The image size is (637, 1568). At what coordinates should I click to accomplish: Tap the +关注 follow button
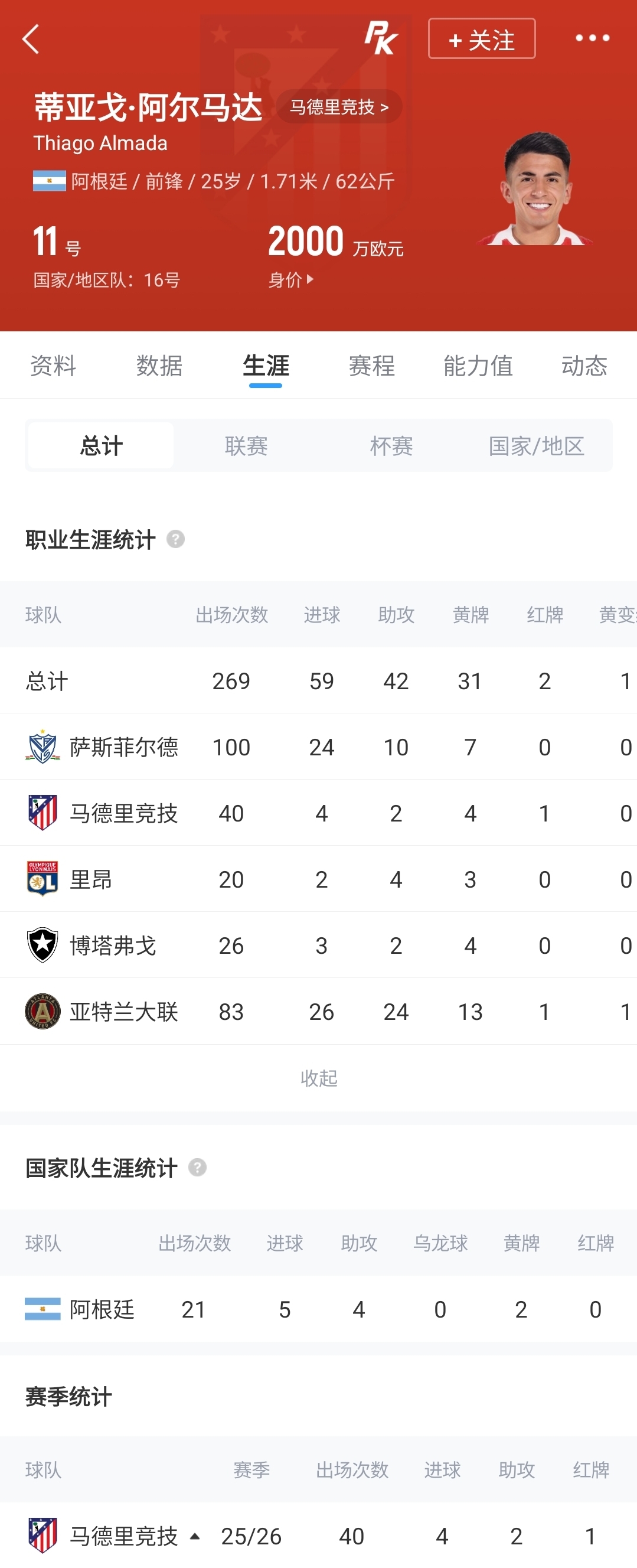481,39
